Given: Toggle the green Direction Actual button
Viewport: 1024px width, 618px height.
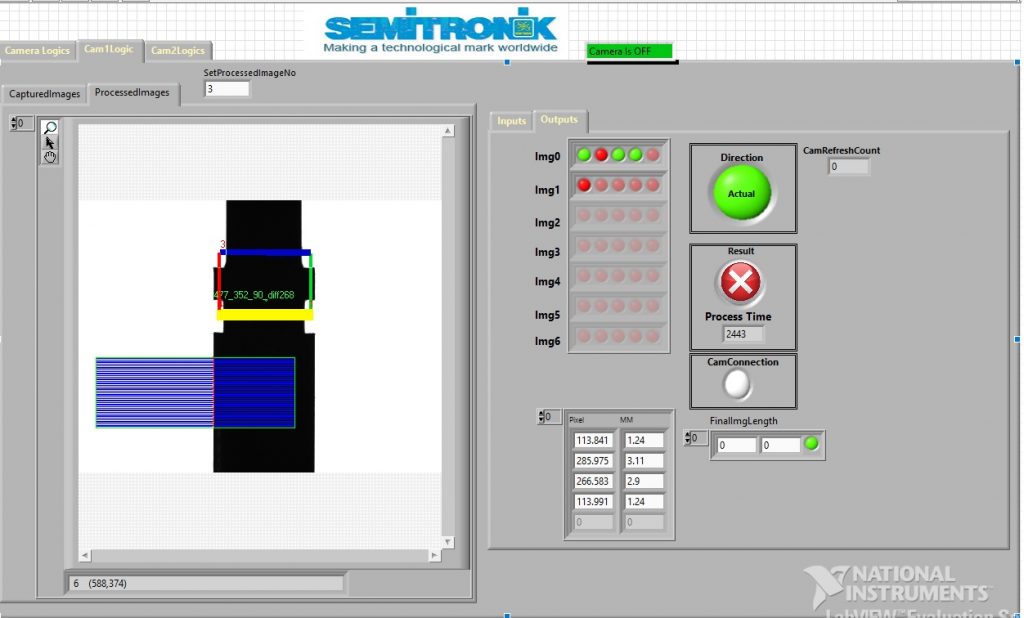Looking at the screenshot, I should 741,193.
